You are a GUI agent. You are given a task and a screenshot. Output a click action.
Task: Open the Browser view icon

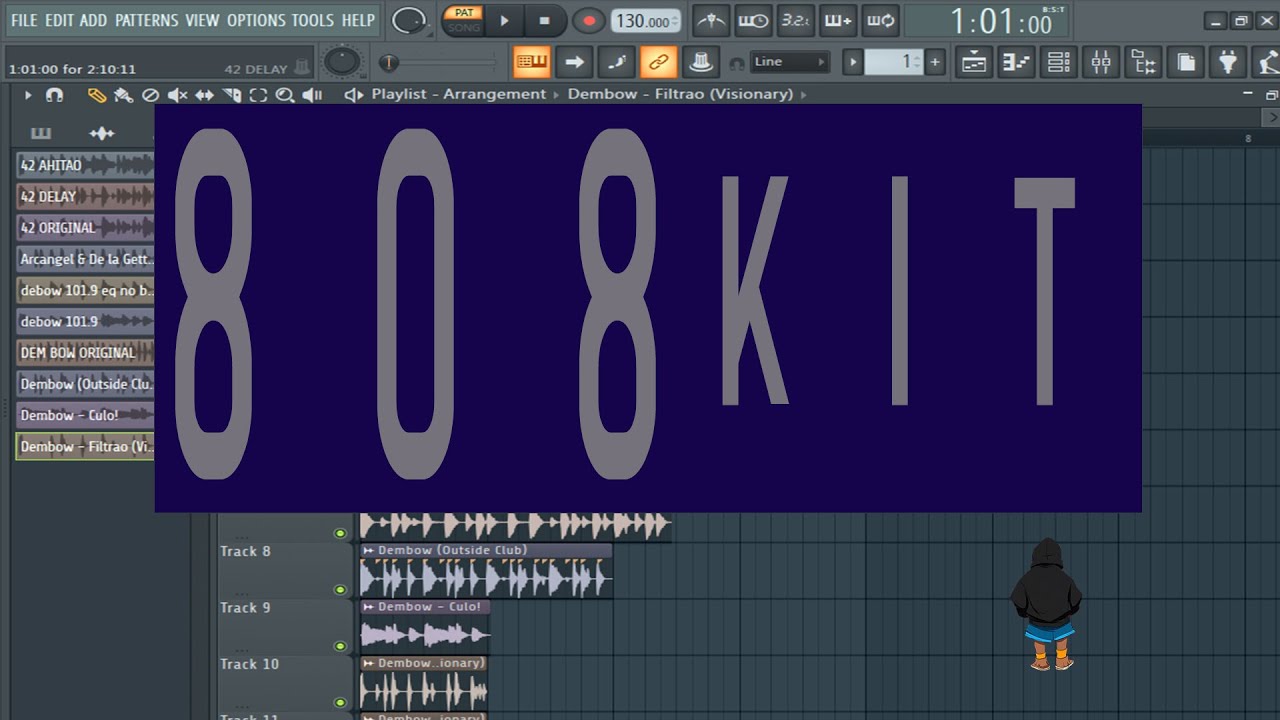coord(1143,62)
